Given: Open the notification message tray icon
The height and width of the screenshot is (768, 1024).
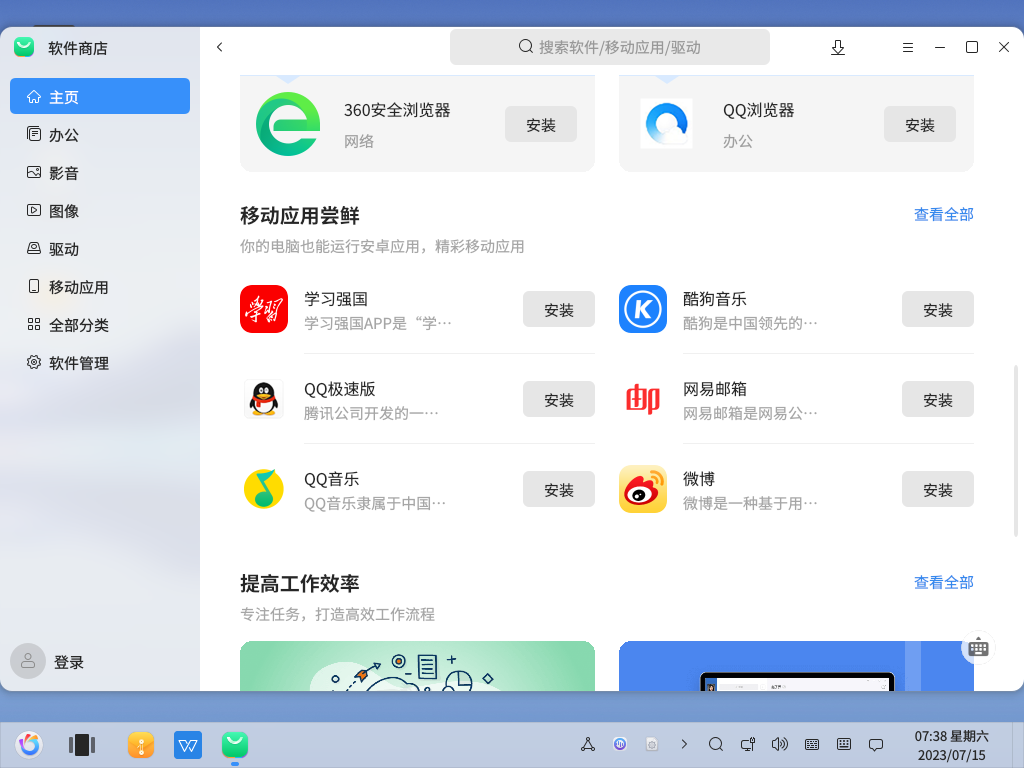Looking at the screenshot, I should tap(876, 744).
